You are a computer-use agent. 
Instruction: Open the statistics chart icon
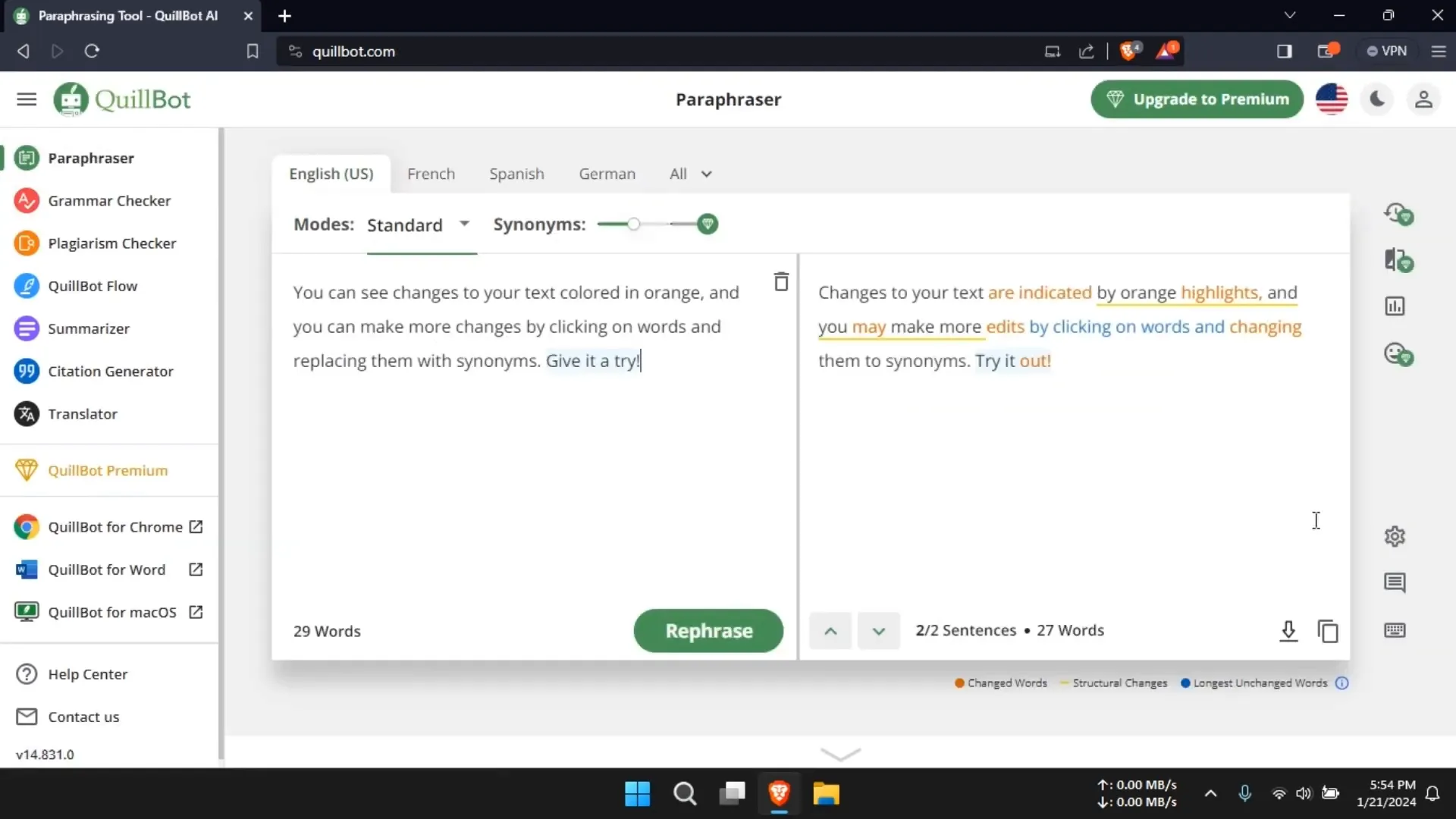click(1395, 306)
